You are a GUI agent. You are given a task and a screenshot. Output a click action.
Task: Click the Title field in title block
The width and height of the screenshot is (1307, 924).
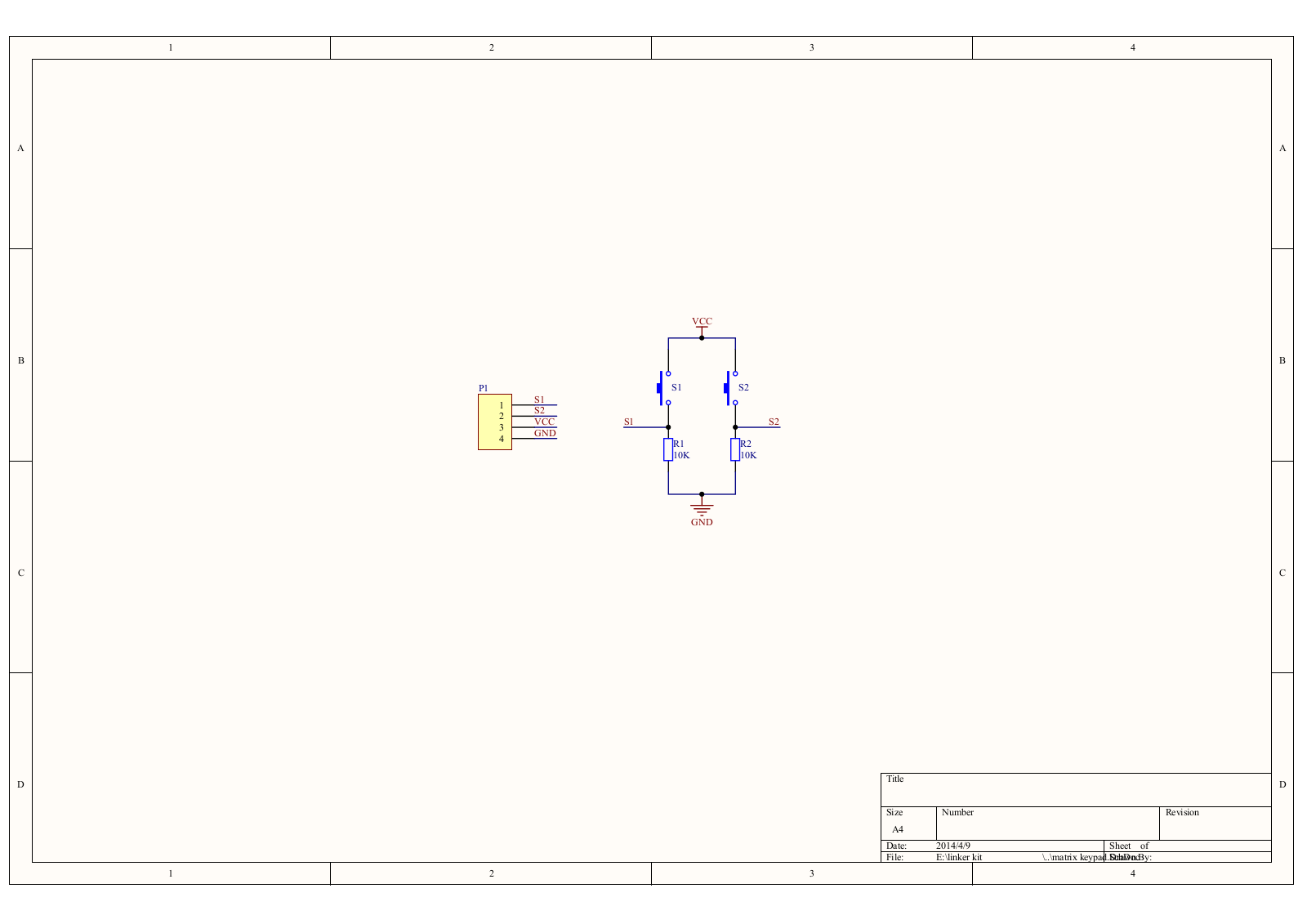pyautogui.click(x=1076, y=790)
